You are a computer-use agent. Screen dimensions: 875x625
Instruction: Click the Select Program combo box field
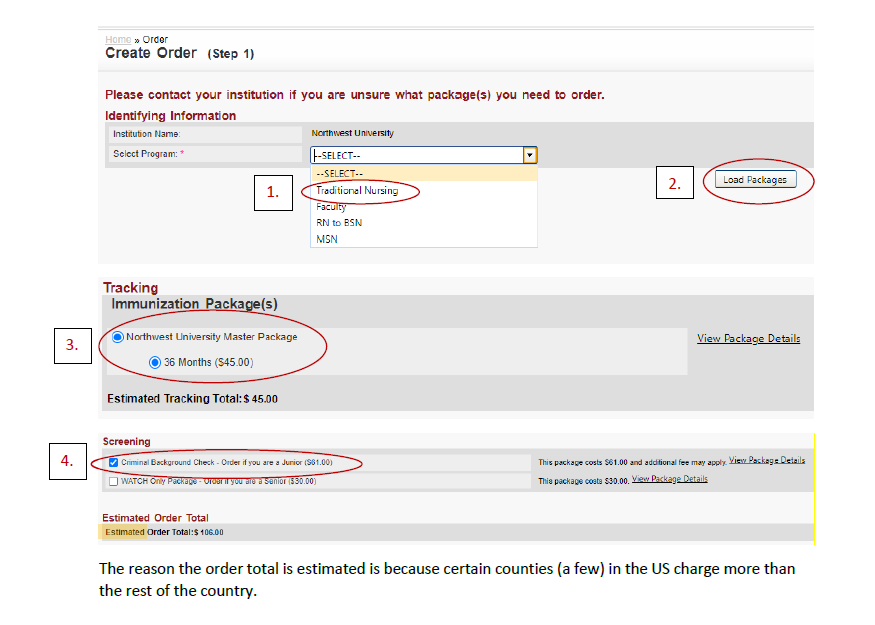[x=416, y=155]
